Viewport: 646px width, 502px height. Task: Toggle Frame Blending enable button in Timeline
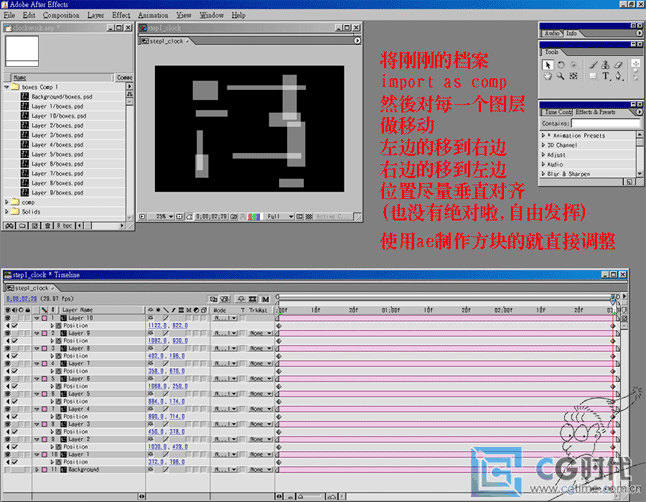click(253, 299)
